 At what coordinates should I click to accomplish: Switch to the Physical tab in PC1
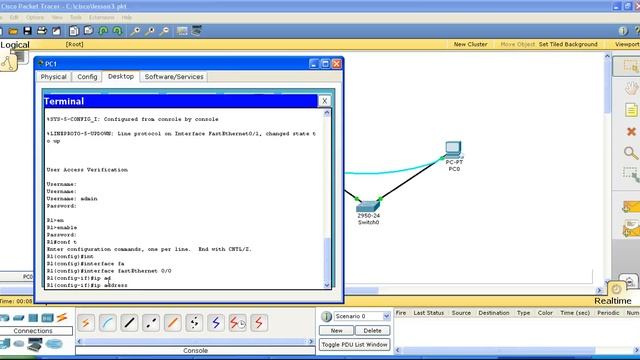click(x=53, y=77)
